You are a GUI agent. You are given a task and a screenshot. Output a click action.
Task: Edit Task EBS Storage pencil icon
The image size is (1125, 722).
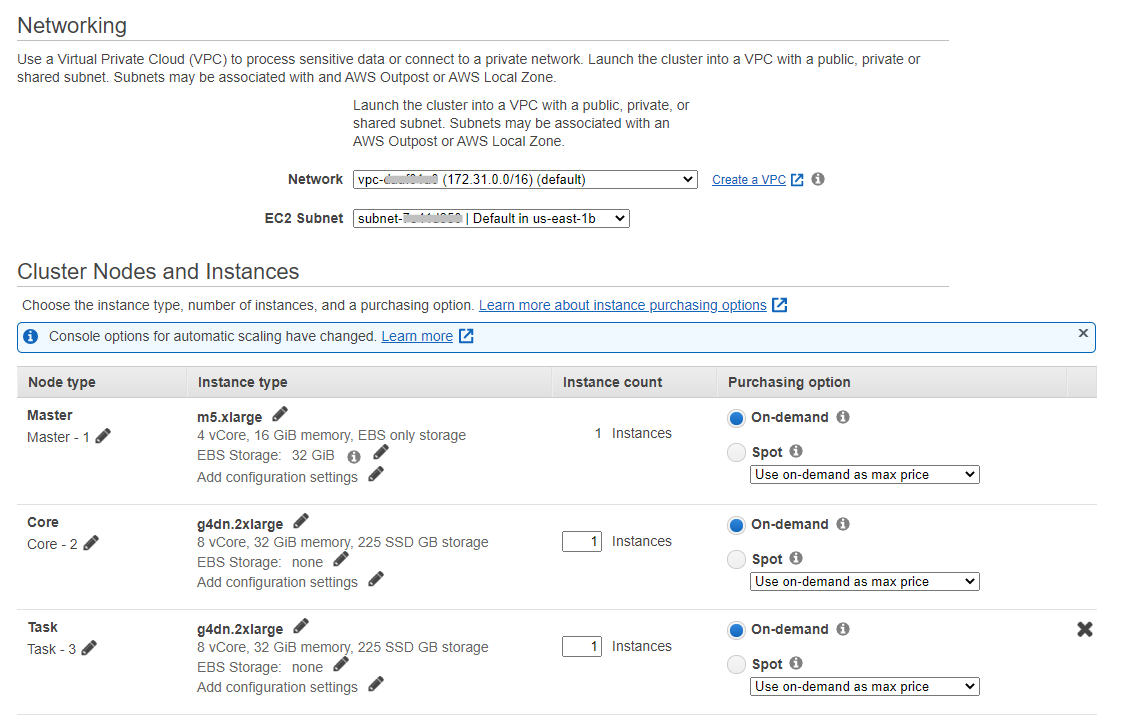point(341,664)
